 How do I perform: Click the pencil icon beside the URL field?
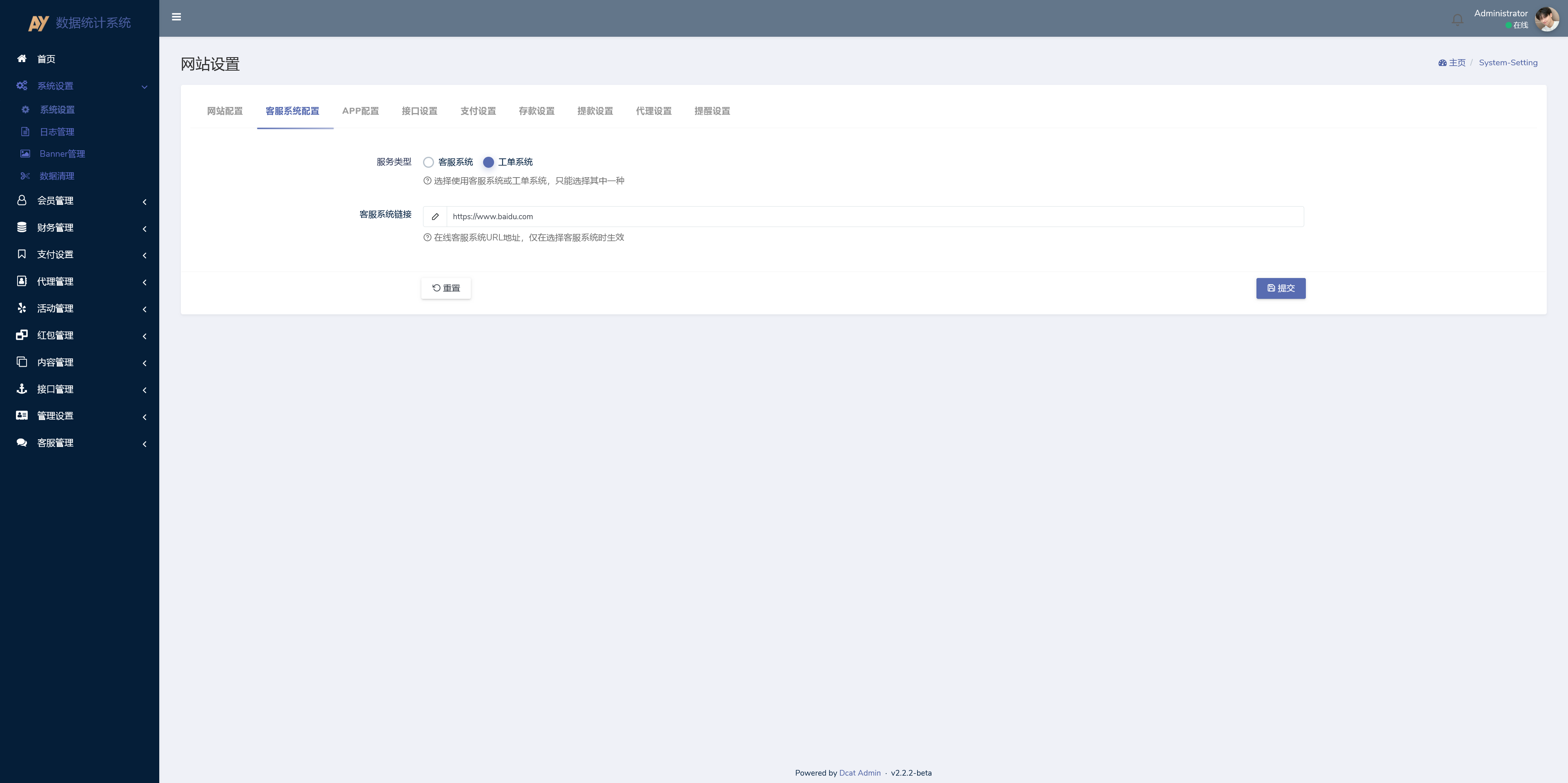pos(435,217)
